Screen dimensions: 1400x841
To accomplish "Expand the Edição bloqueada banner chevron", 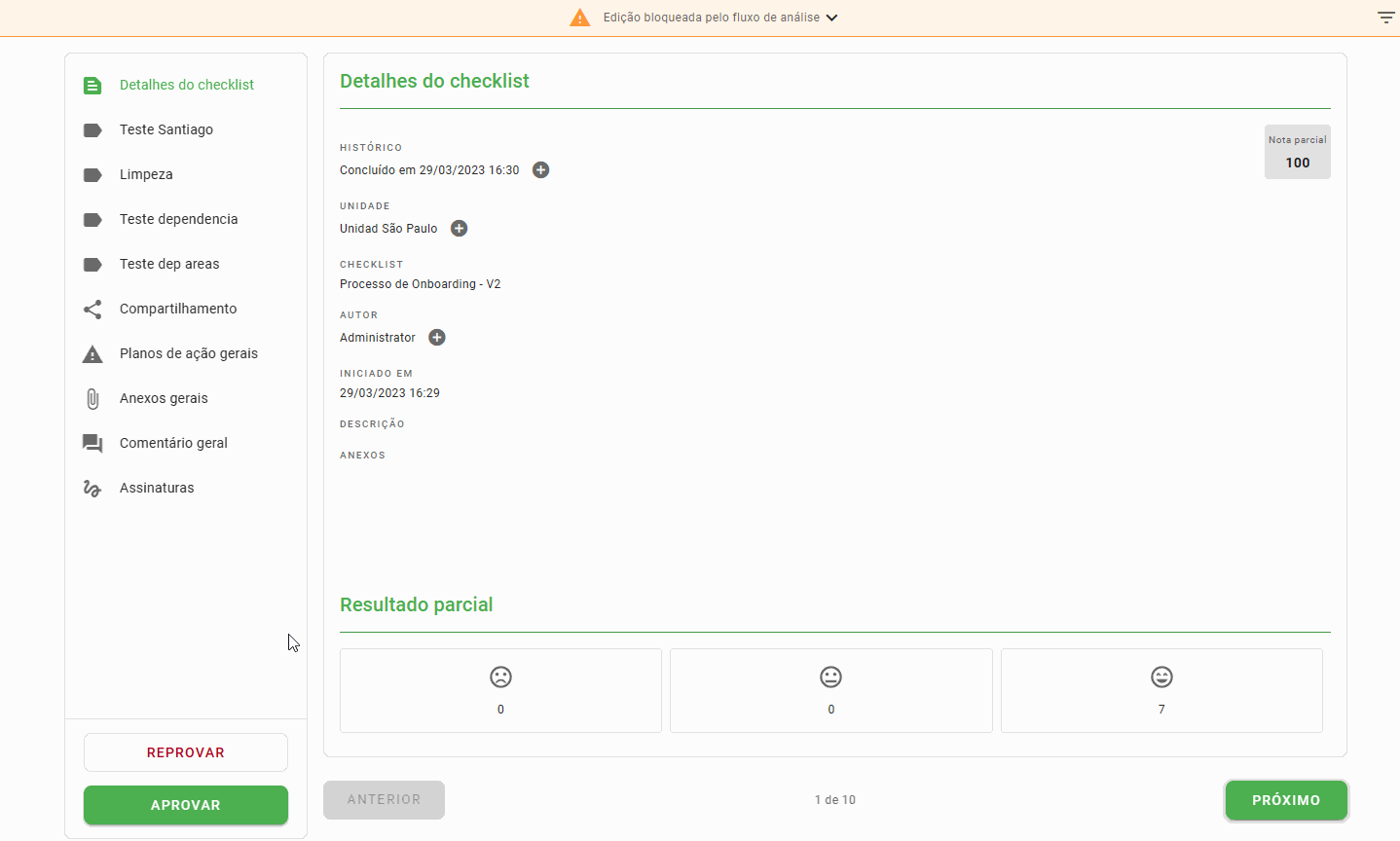I will 831,18.
